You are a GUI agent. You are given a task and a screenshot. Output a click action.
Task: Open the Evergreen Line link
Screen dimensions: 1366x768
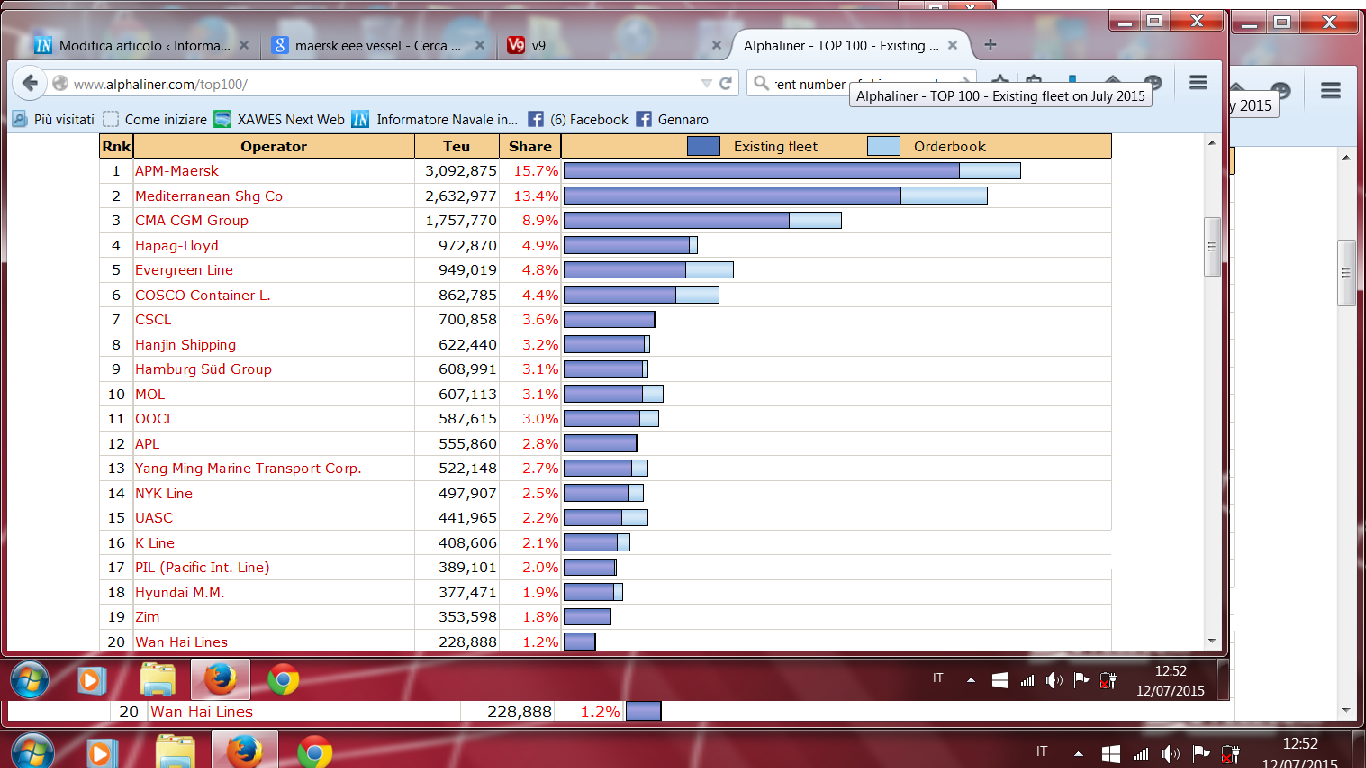(x=184, y=270)
